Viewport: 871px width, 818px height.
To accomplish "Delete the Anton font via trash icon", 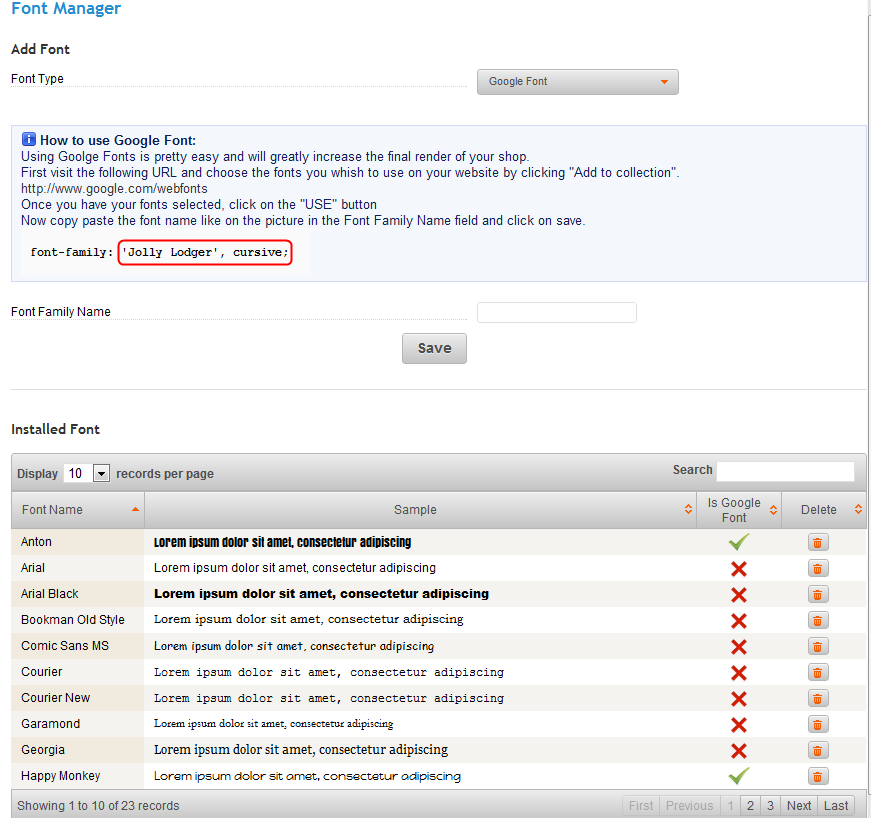I will [x=818, y=543].
